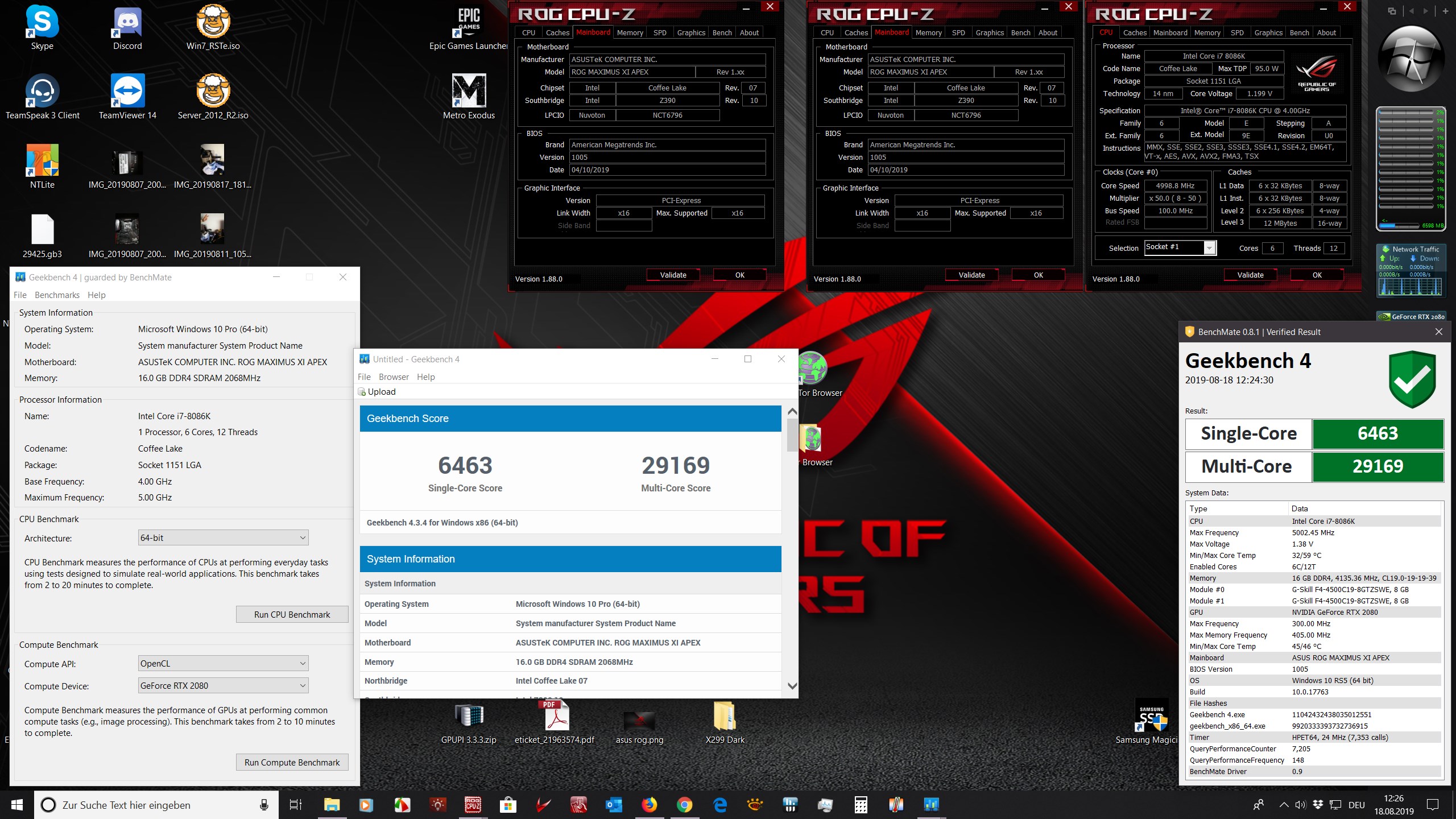Click the add gadget plus icon in sidebar
The width and height of the screenshot is (1456, 819).
1445,11
